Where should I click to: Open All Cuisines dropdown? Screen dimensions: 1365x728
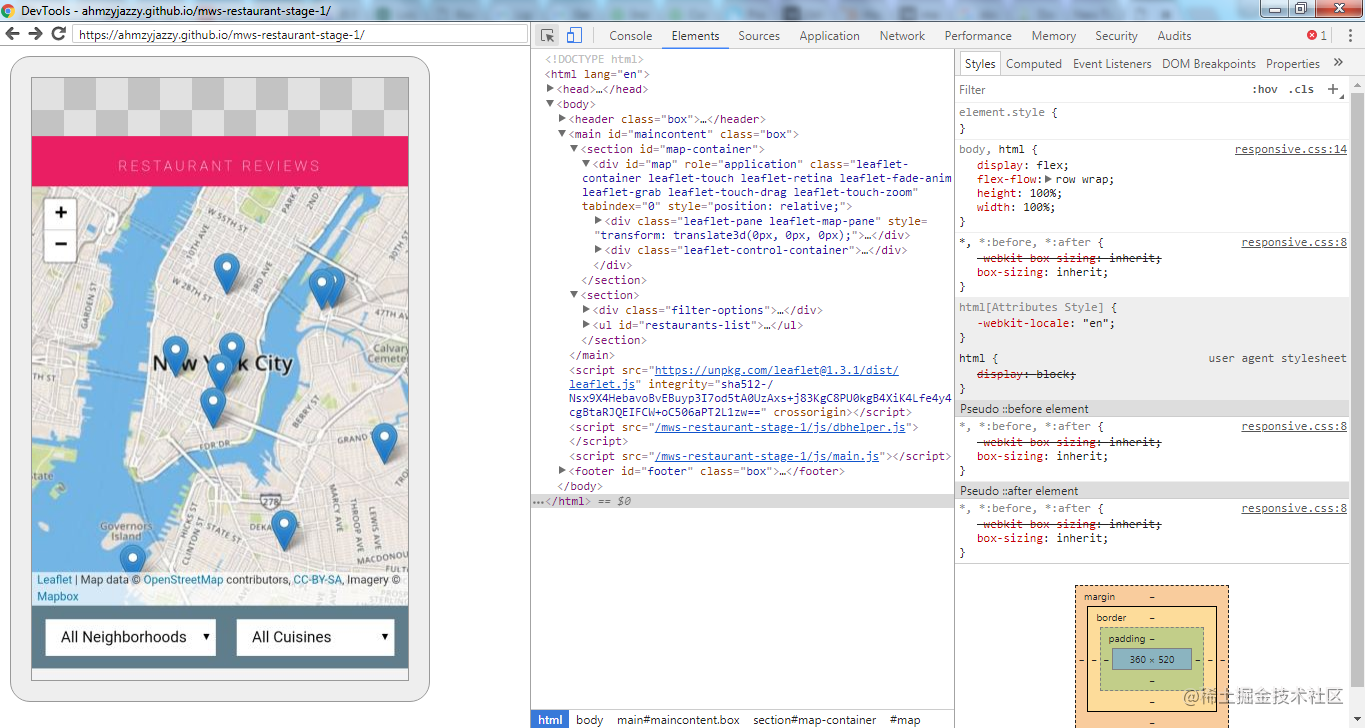315,637
